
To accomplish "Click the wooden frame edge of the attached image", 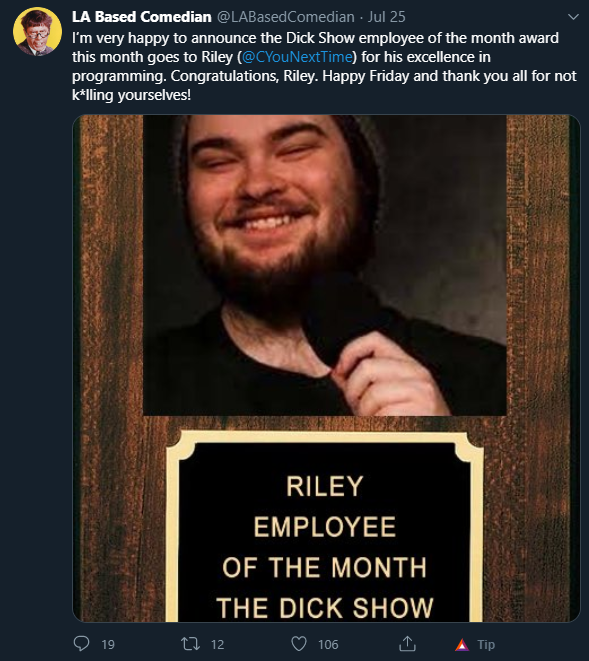I will tap(110, 367).
